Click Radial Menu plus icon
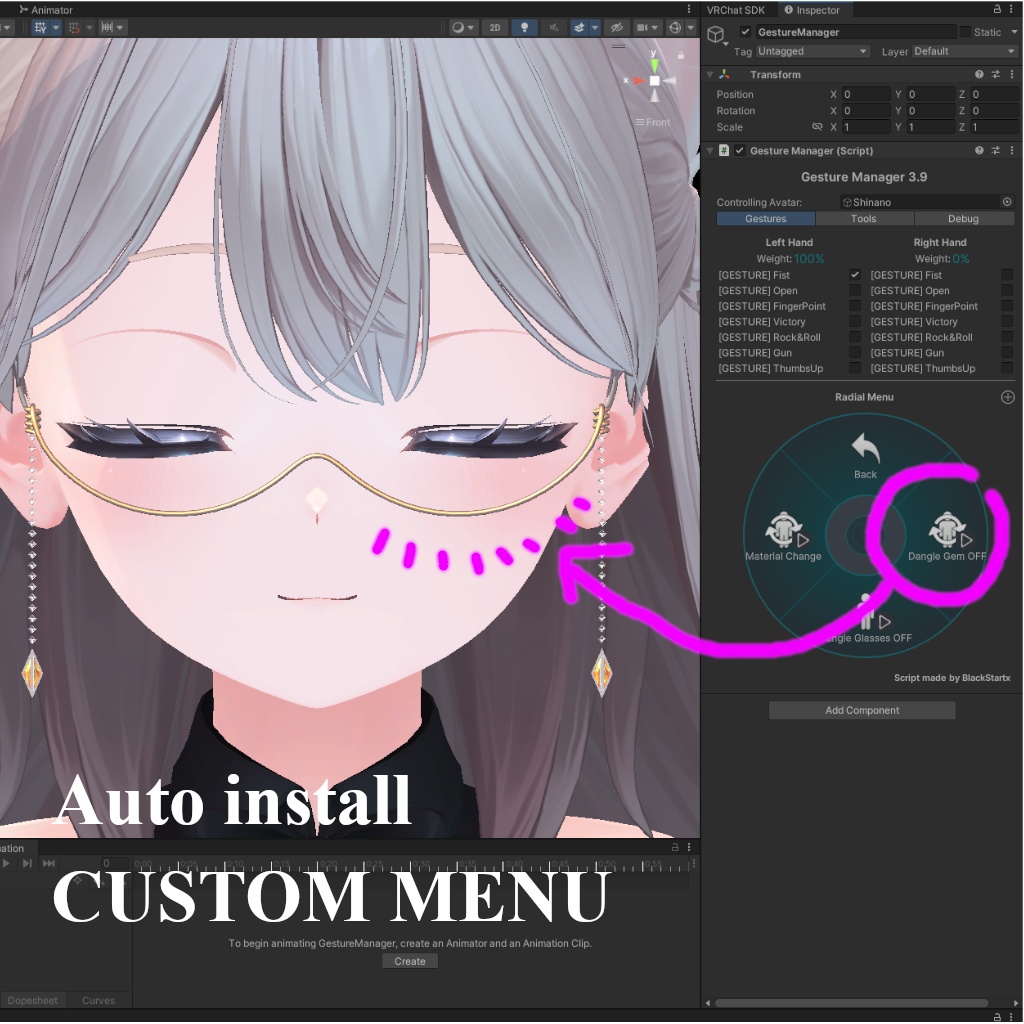 click(1008, 397)
